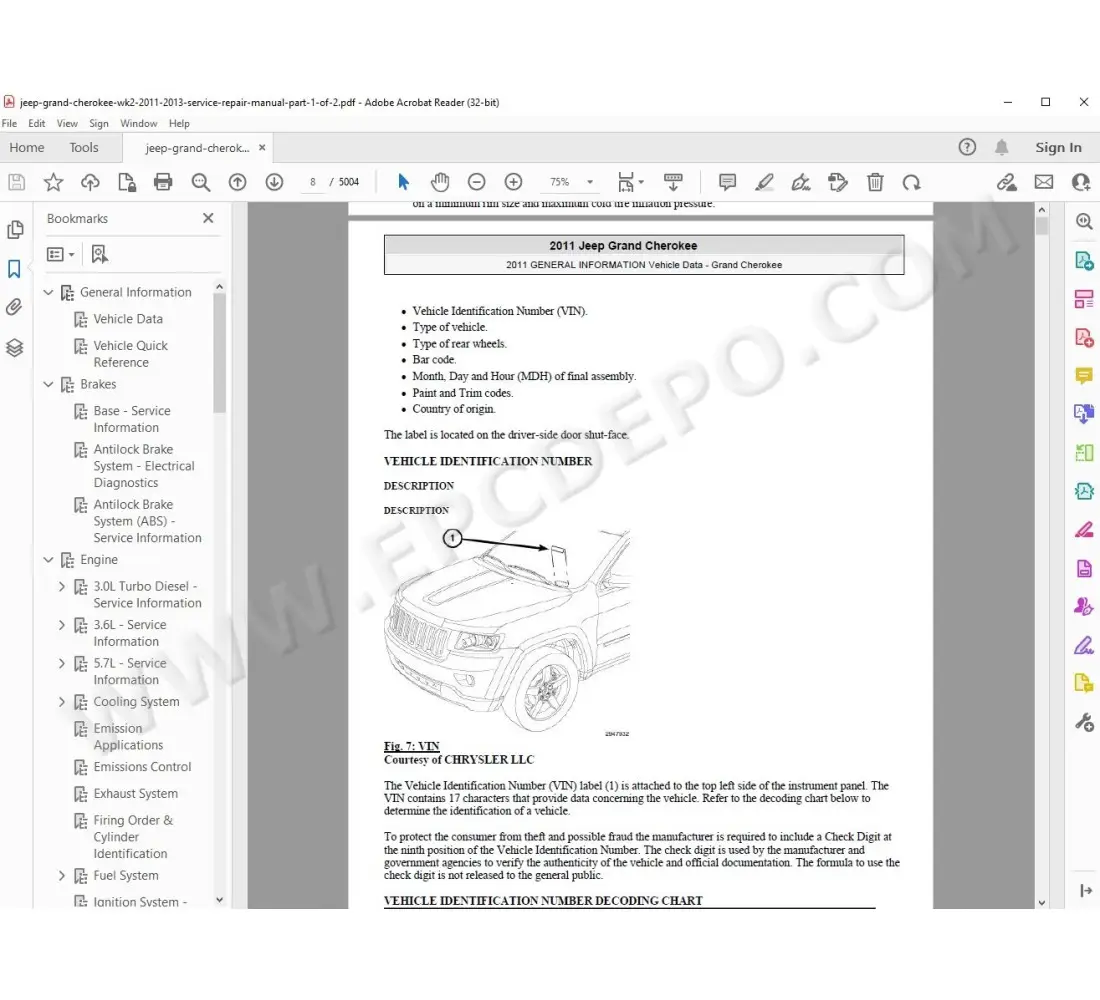Open the zoom level dropdown
The height and width of the screenshot is (1000, 1100).
point(589,182)
